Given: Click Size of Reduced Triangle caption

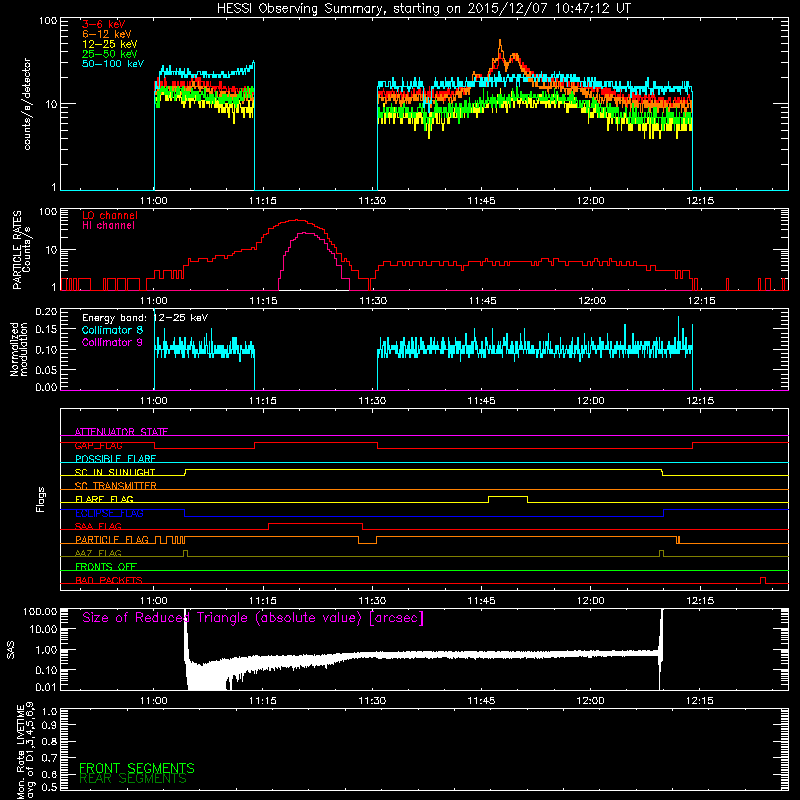Looking at the screenshot, I should click(253, 618).
